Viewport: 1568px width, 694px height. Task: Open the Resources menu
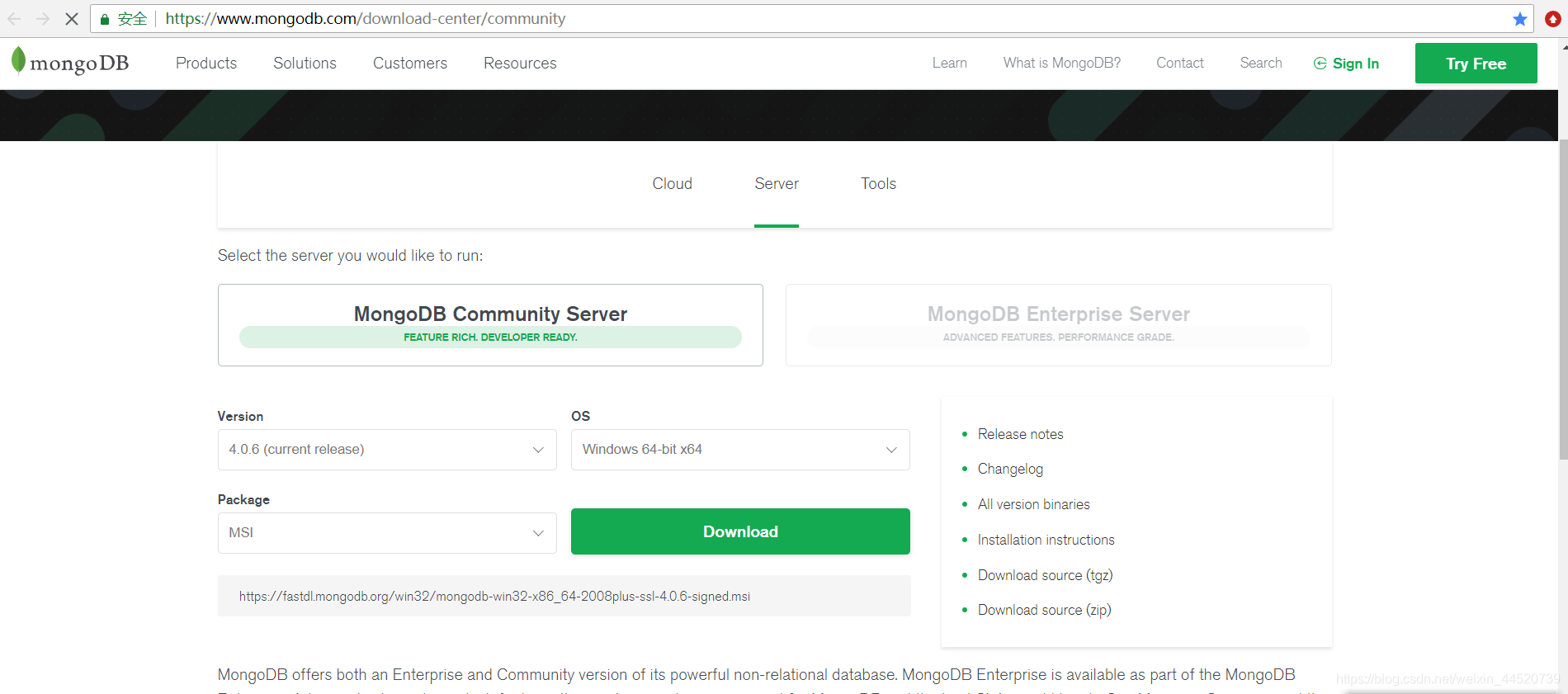coord(520,64)
